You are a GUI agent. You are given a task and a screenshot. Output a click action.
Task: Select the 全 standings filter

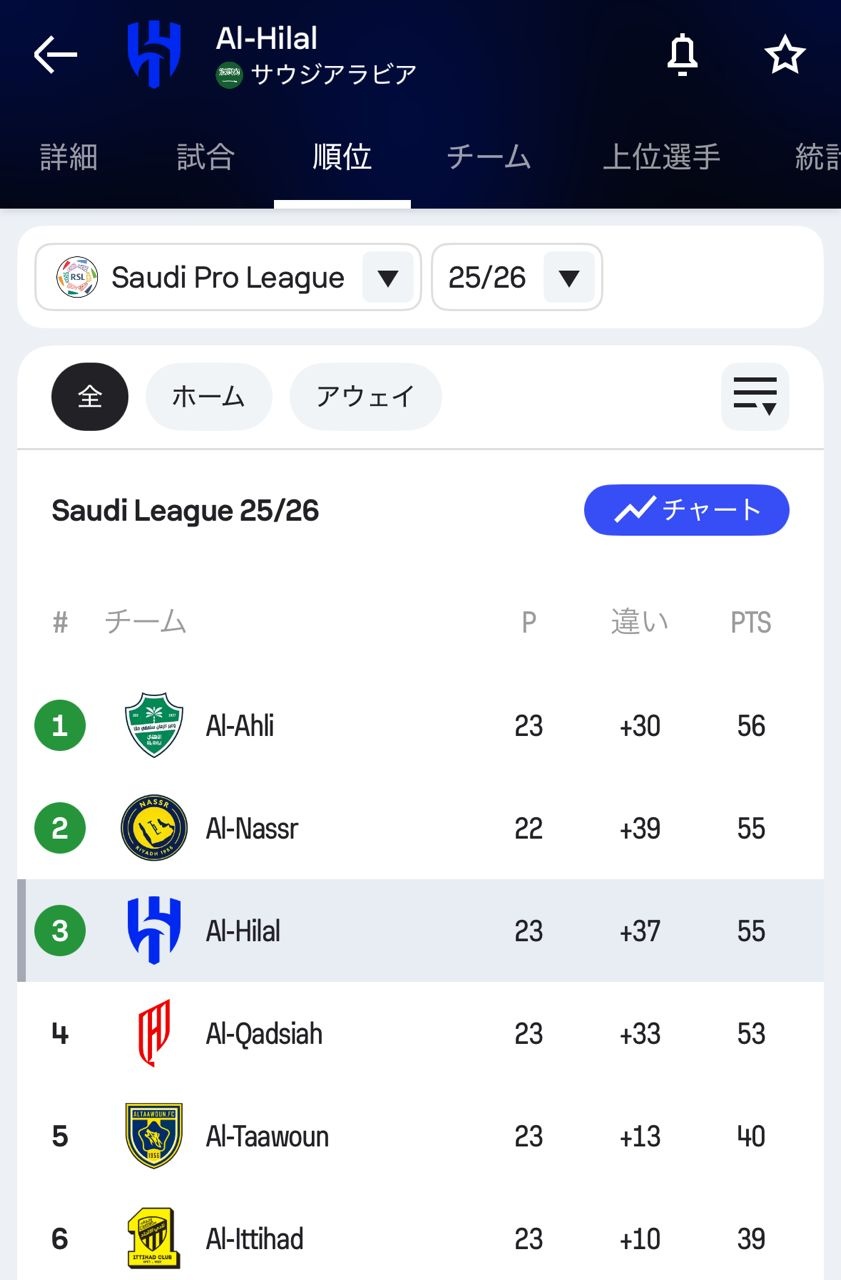[90, 396]
